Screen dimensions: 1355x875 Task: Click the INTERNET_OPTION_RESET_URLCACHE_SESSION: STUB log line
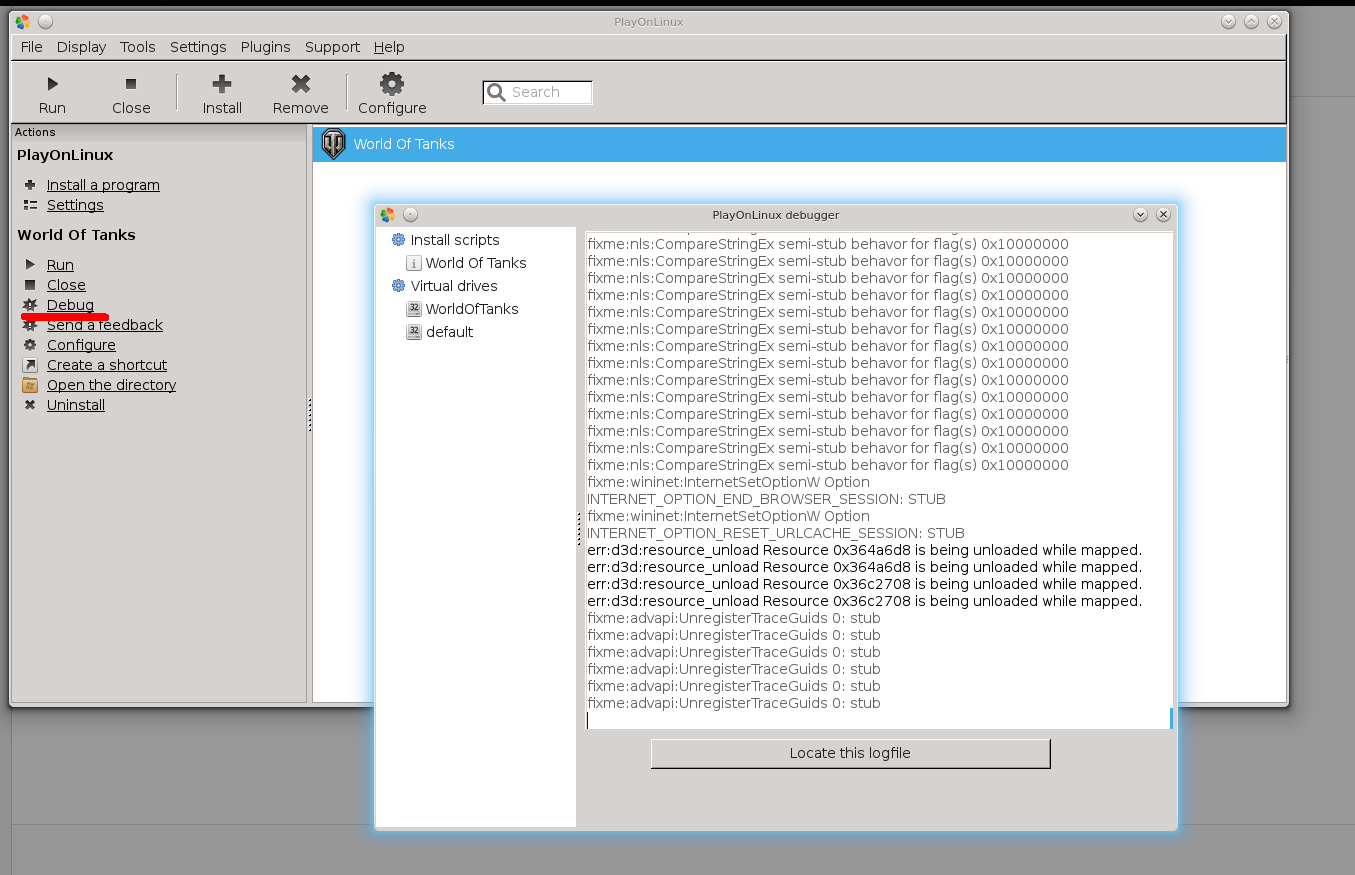click(776, 533)
